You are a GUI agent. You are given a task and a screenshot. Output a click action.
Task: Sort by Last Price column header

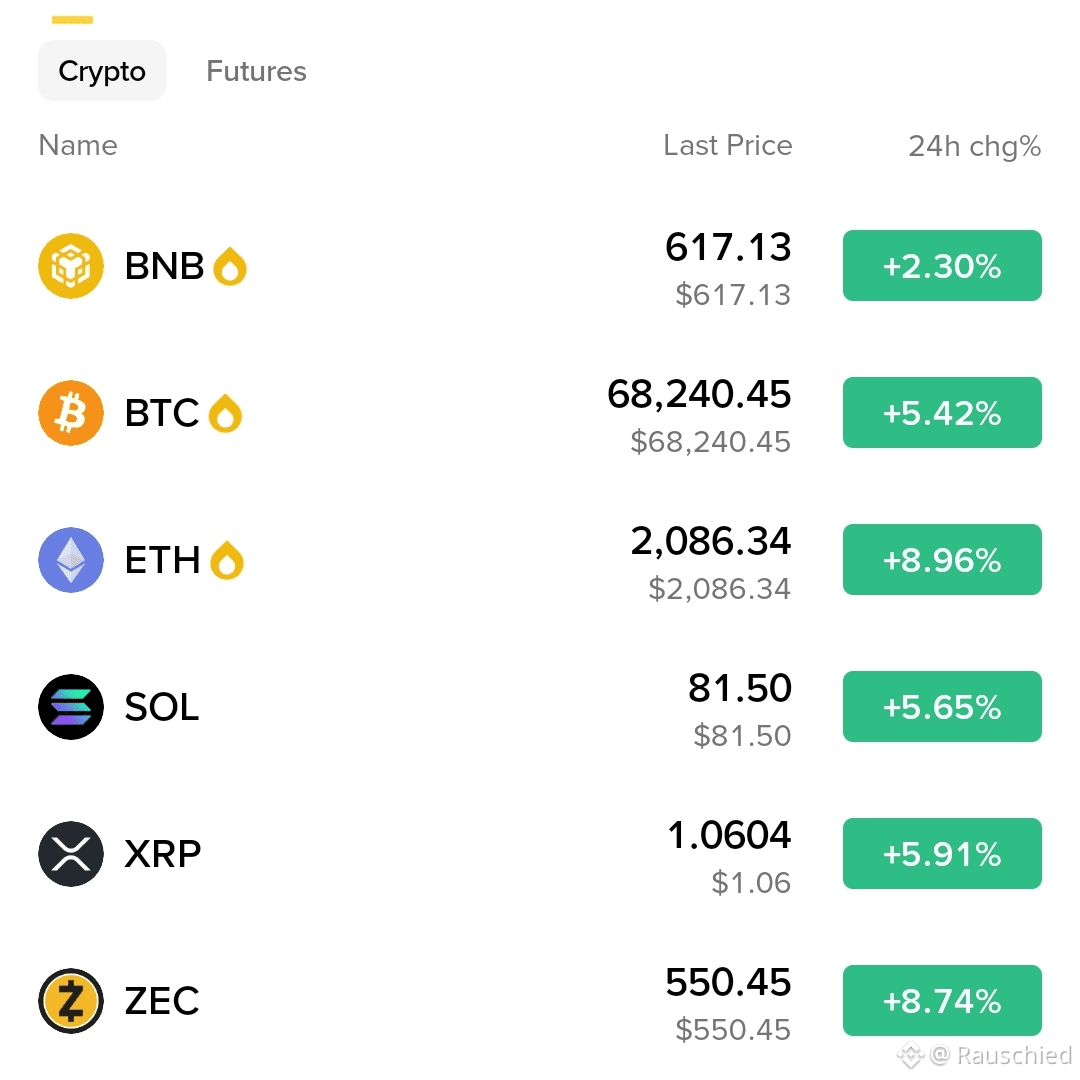click(728, 145)
